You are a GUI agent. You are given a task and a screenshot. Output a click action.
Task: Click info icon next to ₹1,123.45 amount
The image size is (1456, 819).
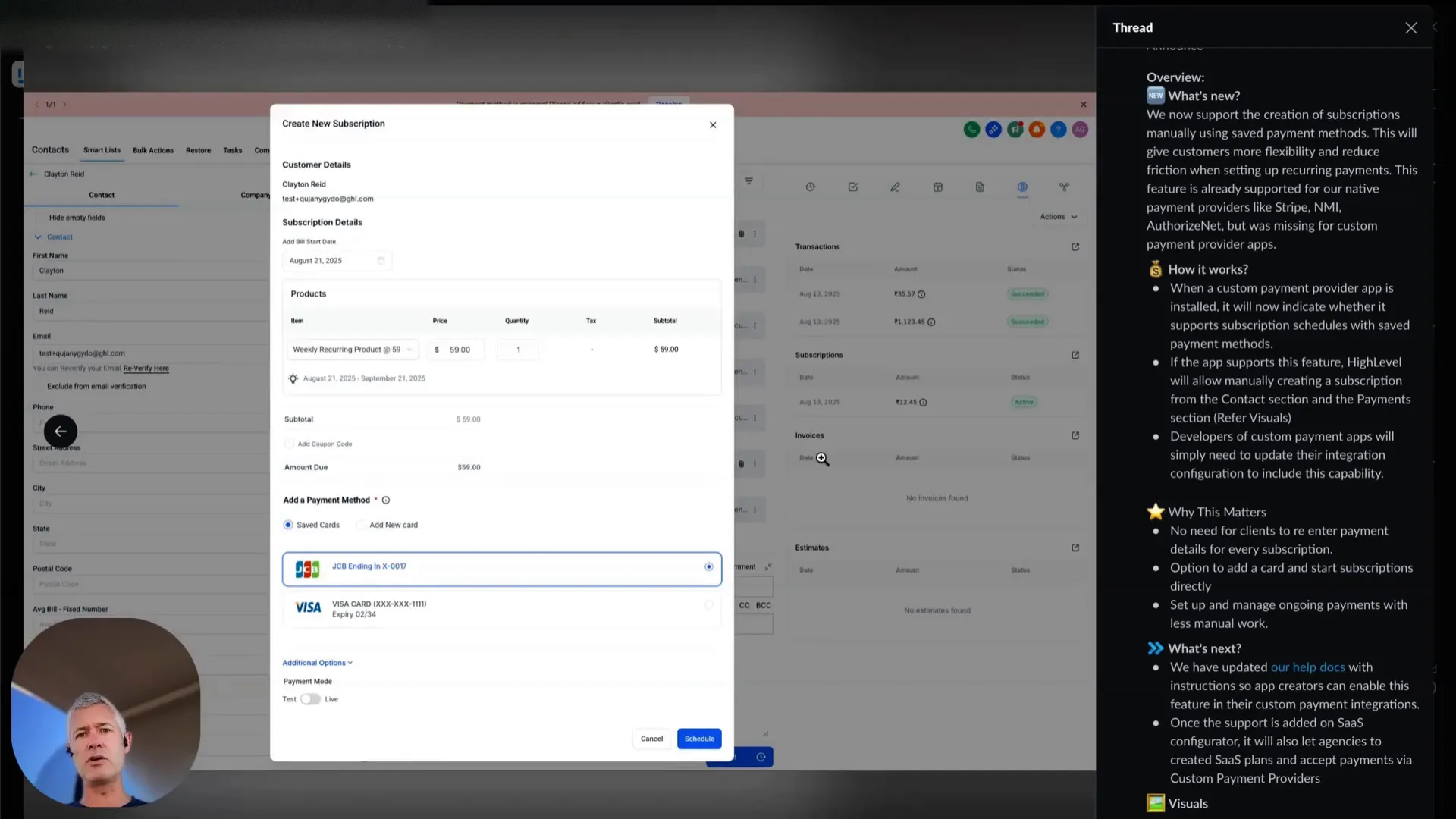[x=931, y=322]
